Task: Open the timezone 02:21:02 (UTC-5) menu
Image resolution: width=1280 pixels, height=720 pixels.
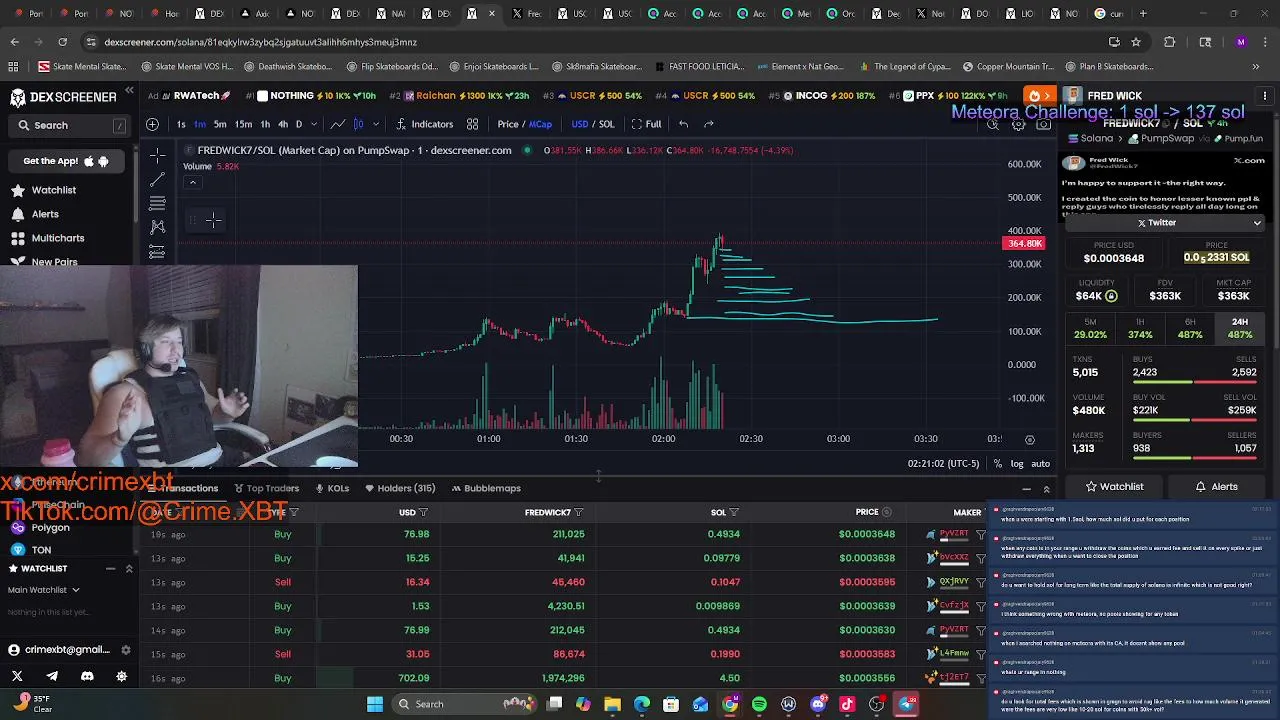Action: pos(943,464)
